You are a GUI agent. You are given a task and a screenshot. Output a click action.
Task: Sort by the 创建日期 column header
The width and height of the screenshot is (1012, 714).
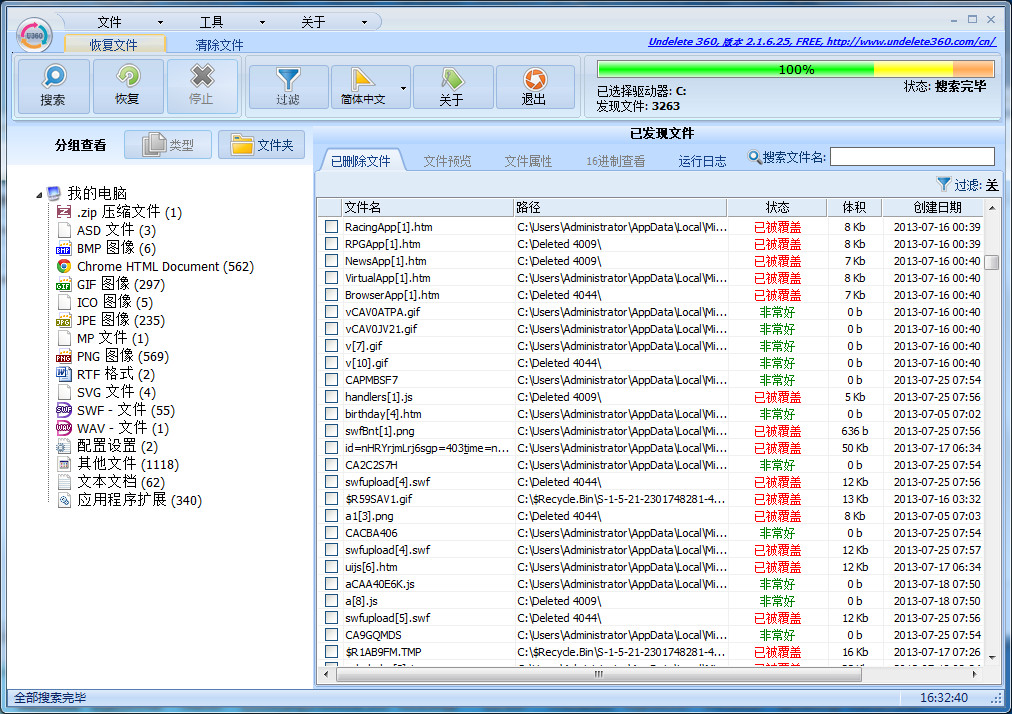[933, 207]
